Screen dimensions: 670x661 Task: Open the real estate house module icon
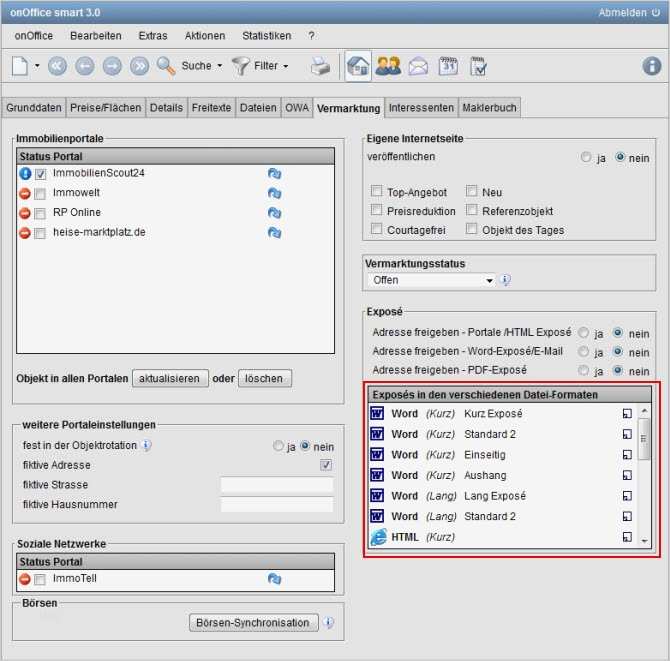(358, 66)
